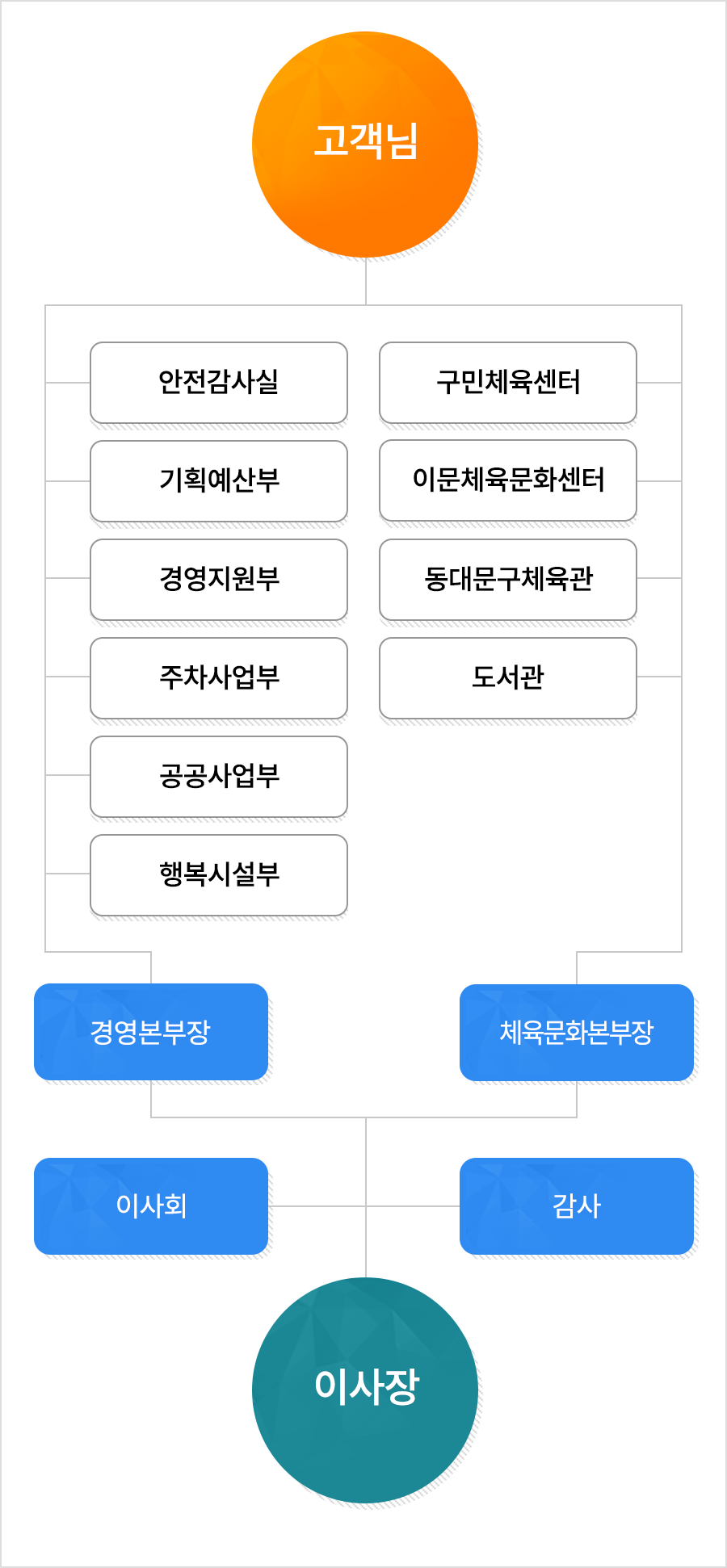727x1568 pixels.
Task: Click the 도서관 box
Action: pos(508,677)
